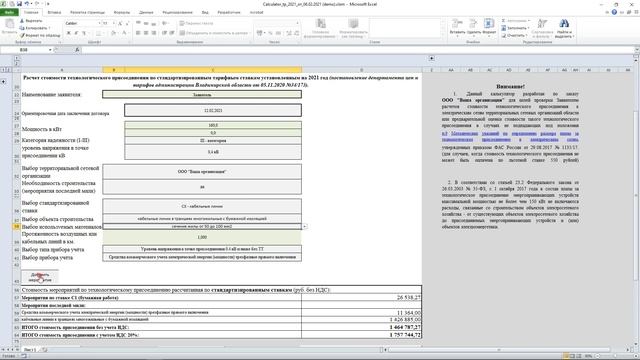Click the Name Box showing B38
This screenshot has width=640, height=360.
(24, 50)
